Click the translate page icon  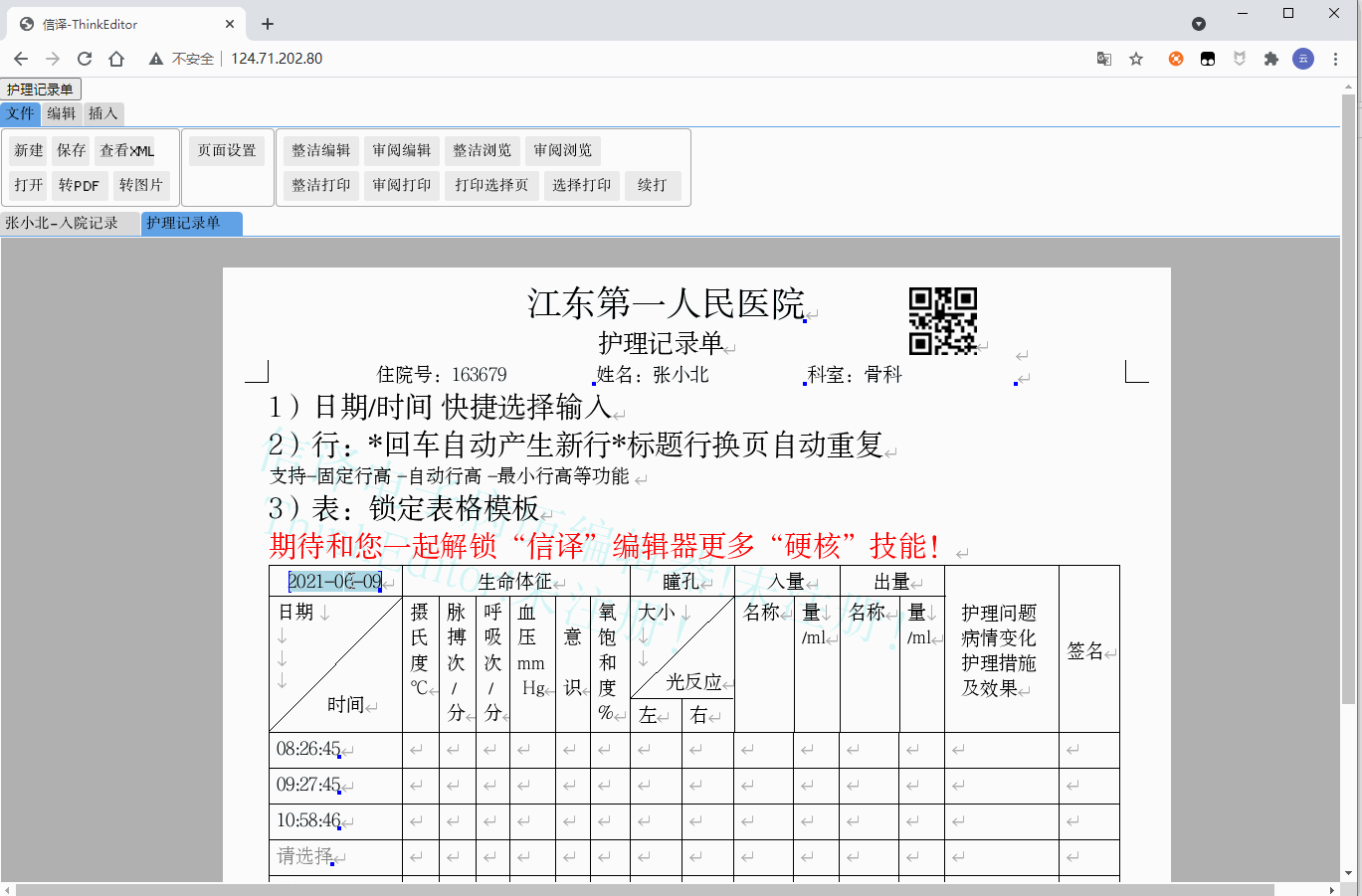(x=1104, y=59)
